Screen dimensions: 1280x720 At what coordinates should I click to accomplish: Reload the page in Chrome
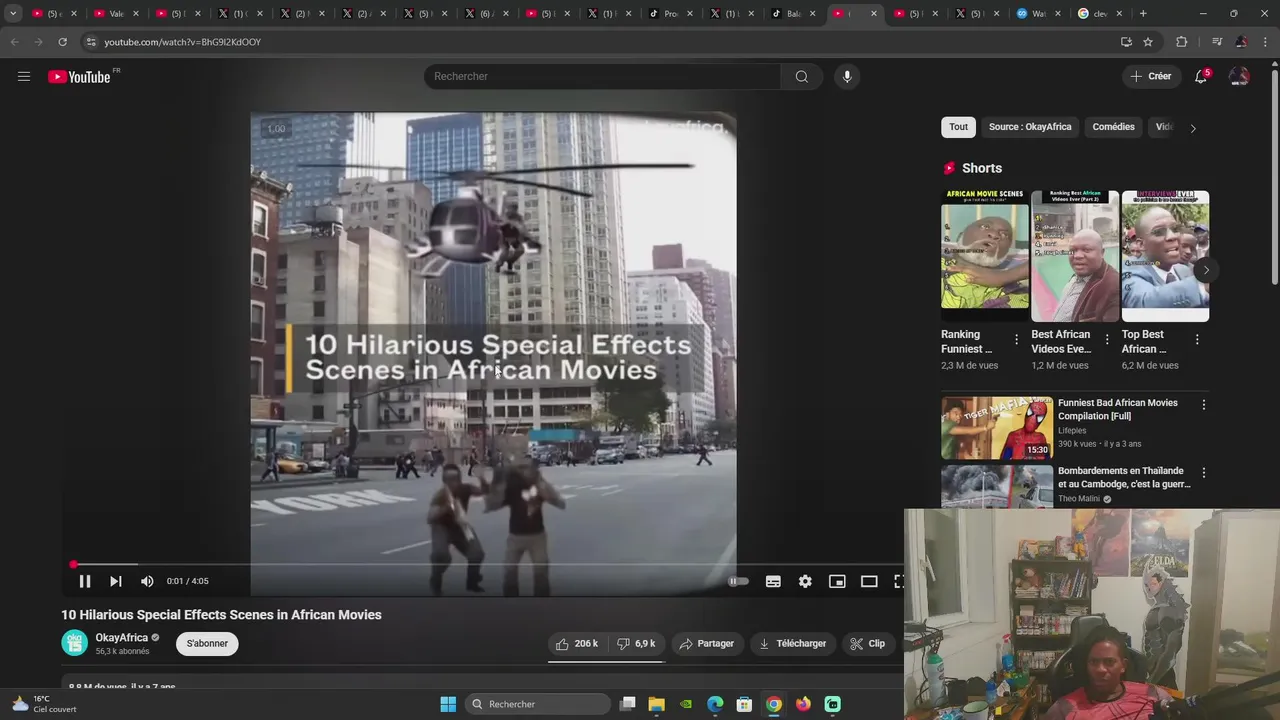tap(62, 42)
